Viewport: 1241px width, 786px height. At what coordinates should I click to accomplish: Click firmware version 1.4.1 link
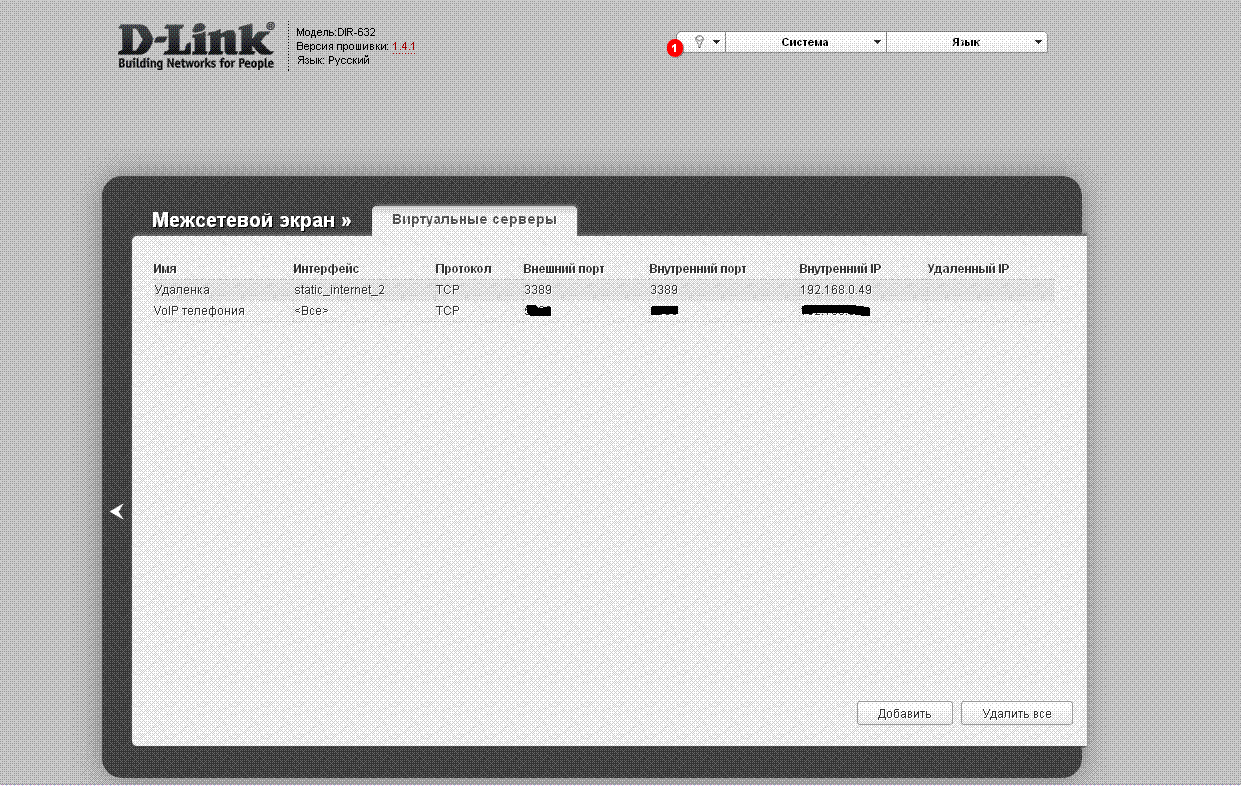point(403,46)
